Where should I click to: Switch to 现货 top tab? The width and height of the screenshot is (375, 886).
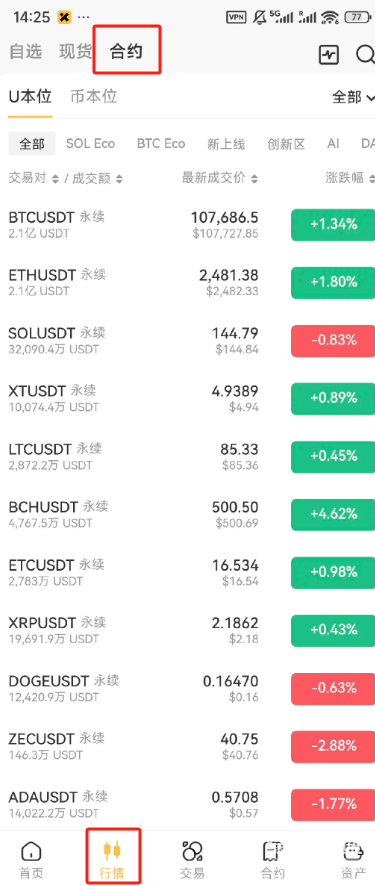pos(75,52)
